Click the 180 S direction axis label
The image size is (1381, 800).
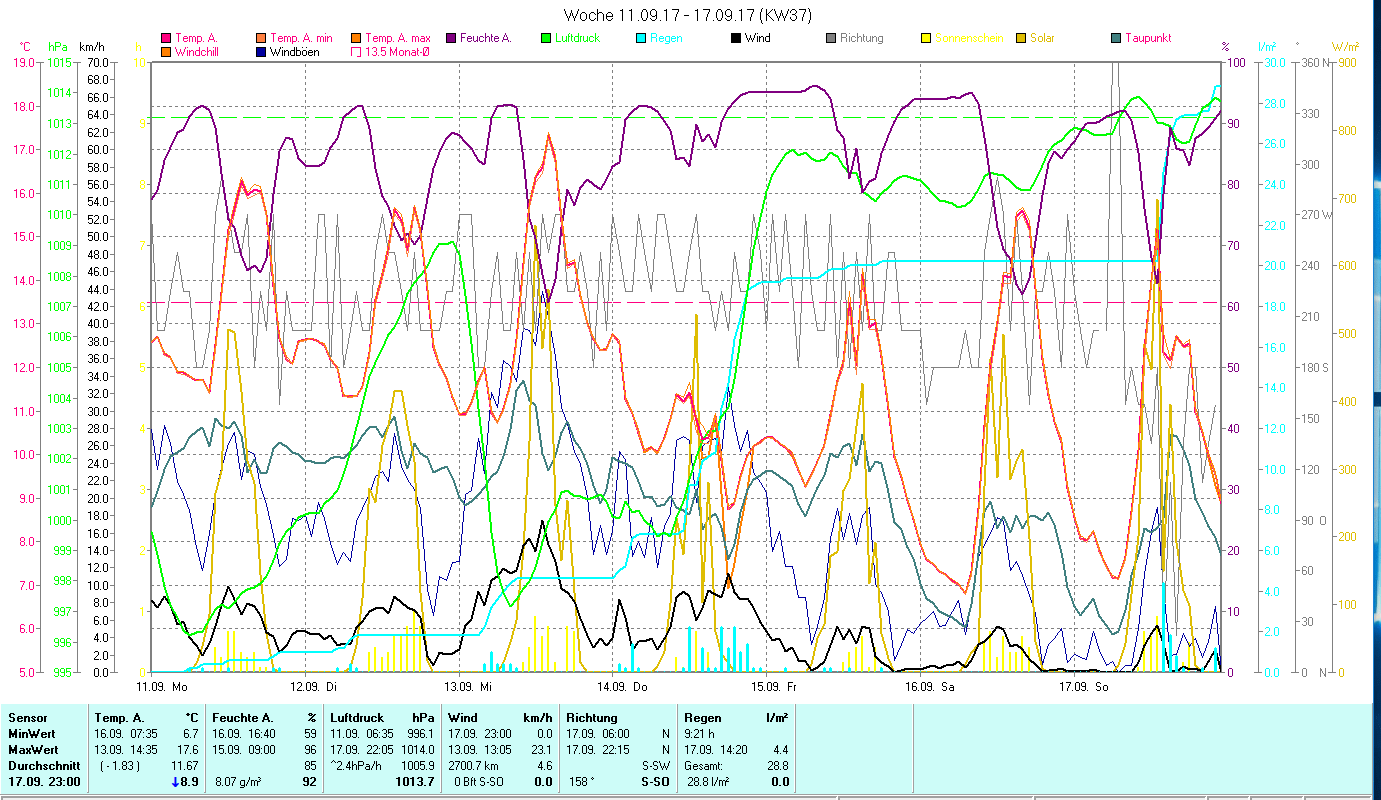pyautogui.click(x=1313, y=368)
